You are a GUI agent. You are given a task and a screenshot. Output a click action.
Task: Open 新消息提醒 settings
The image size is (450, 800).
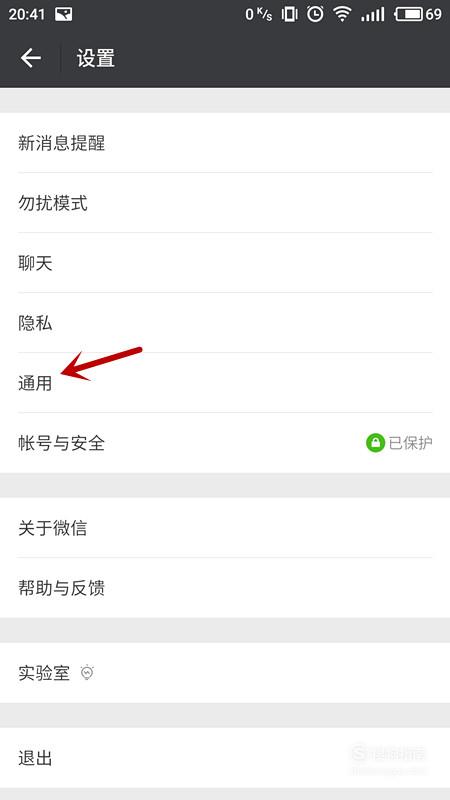click(225, 143)
